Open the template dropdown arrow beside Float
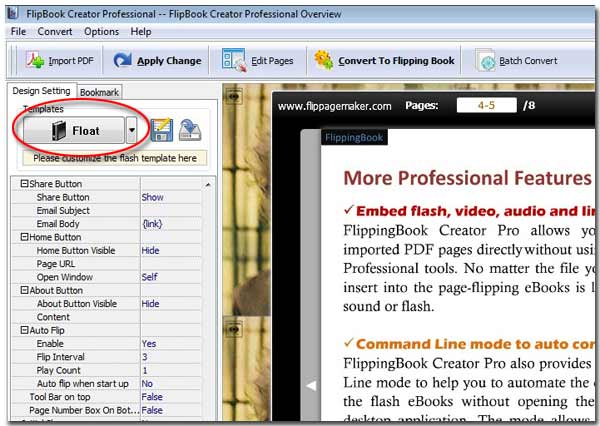Viewport: 600px width, 426px height. click(x=132, y=131)
